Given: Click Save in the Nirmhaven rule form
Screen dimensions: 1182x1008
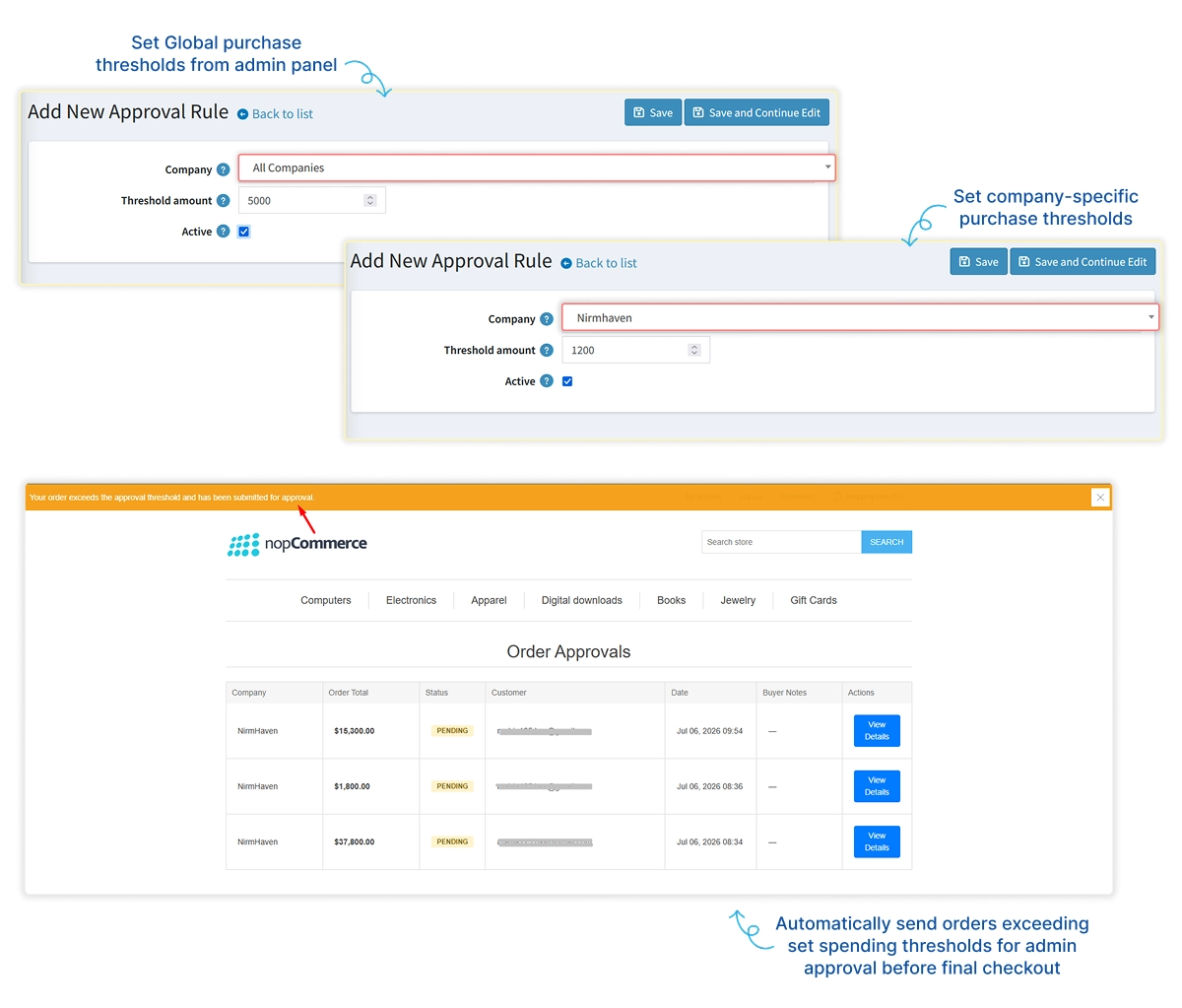Looking at the screenshot, I should pyautogui.click(x=979, y=262).
